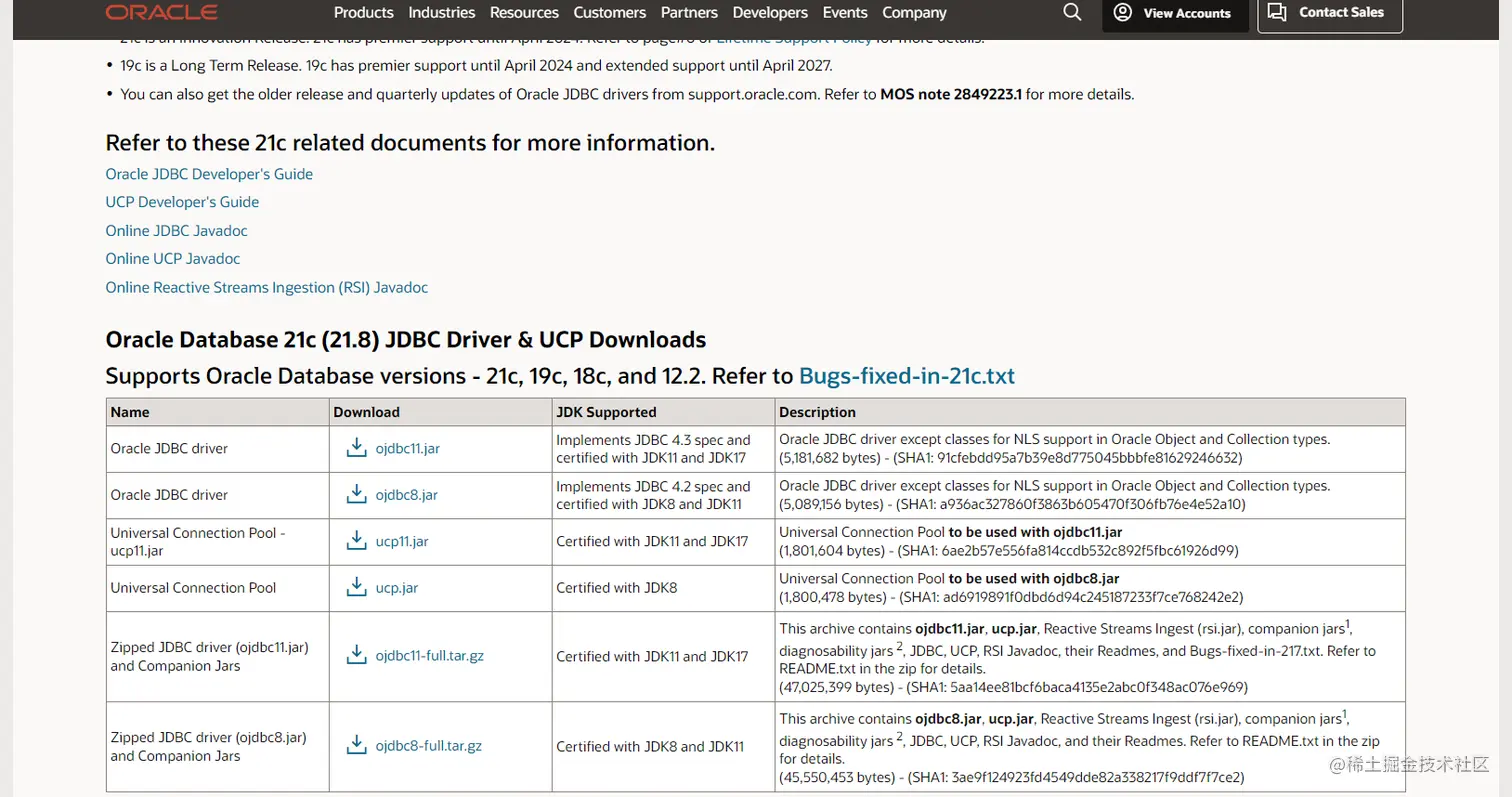
Task: Click the '(5,181,682 bytes)' description text
Action: pos(831,458)
